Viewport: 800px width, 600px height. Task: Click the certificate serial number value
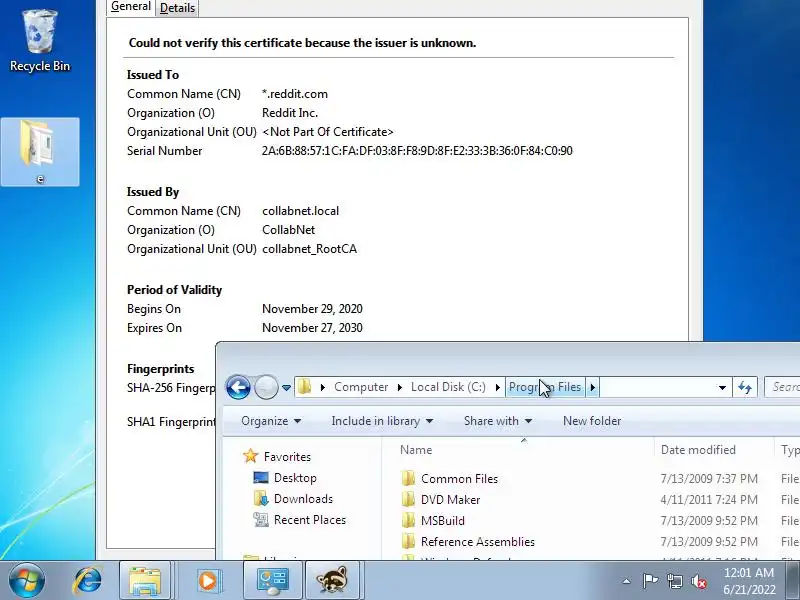pos(417,151)
